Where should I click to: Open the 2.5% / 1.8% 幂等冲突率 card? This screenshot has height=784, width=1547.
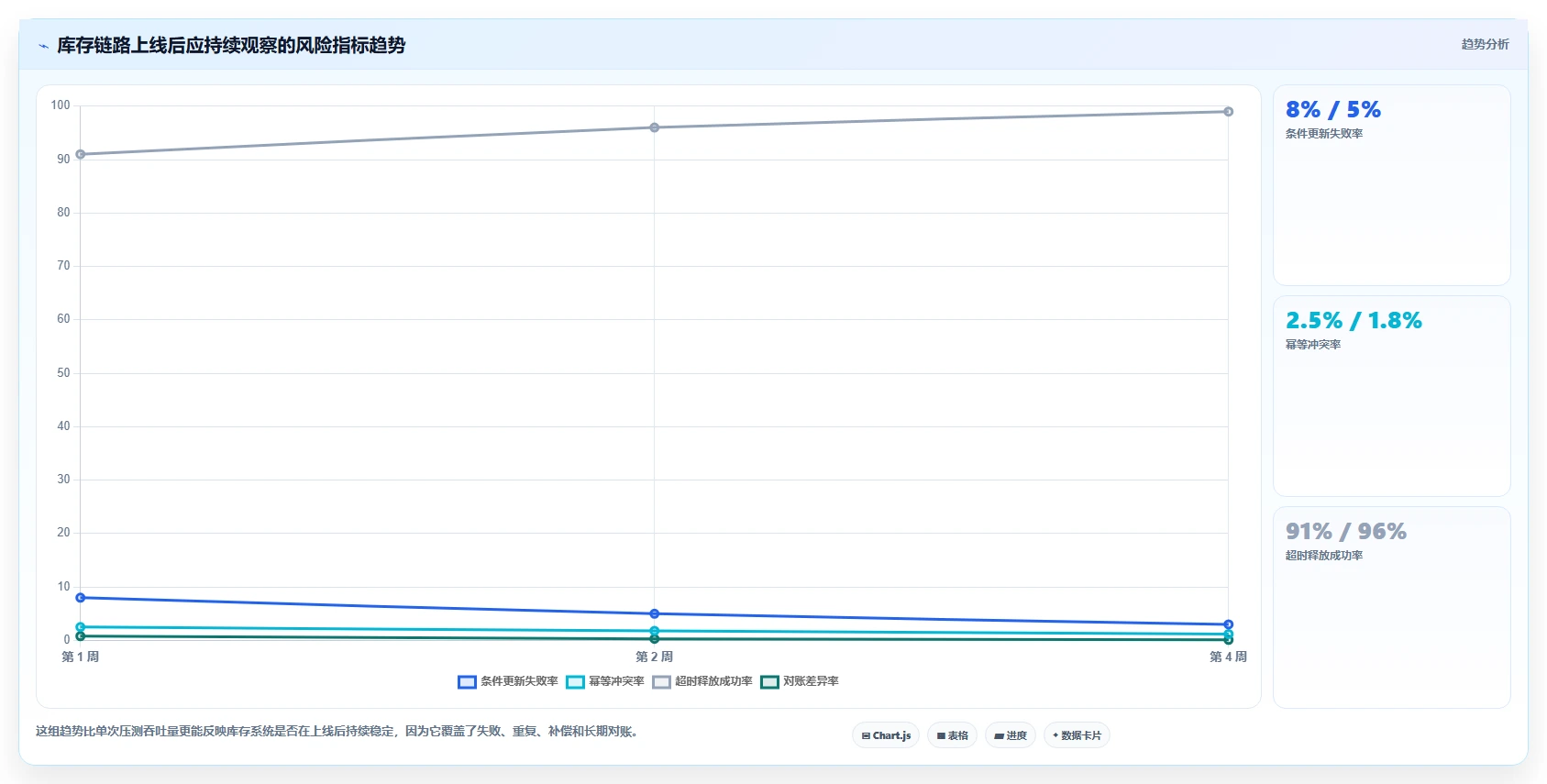click(x=1391, y=396)
